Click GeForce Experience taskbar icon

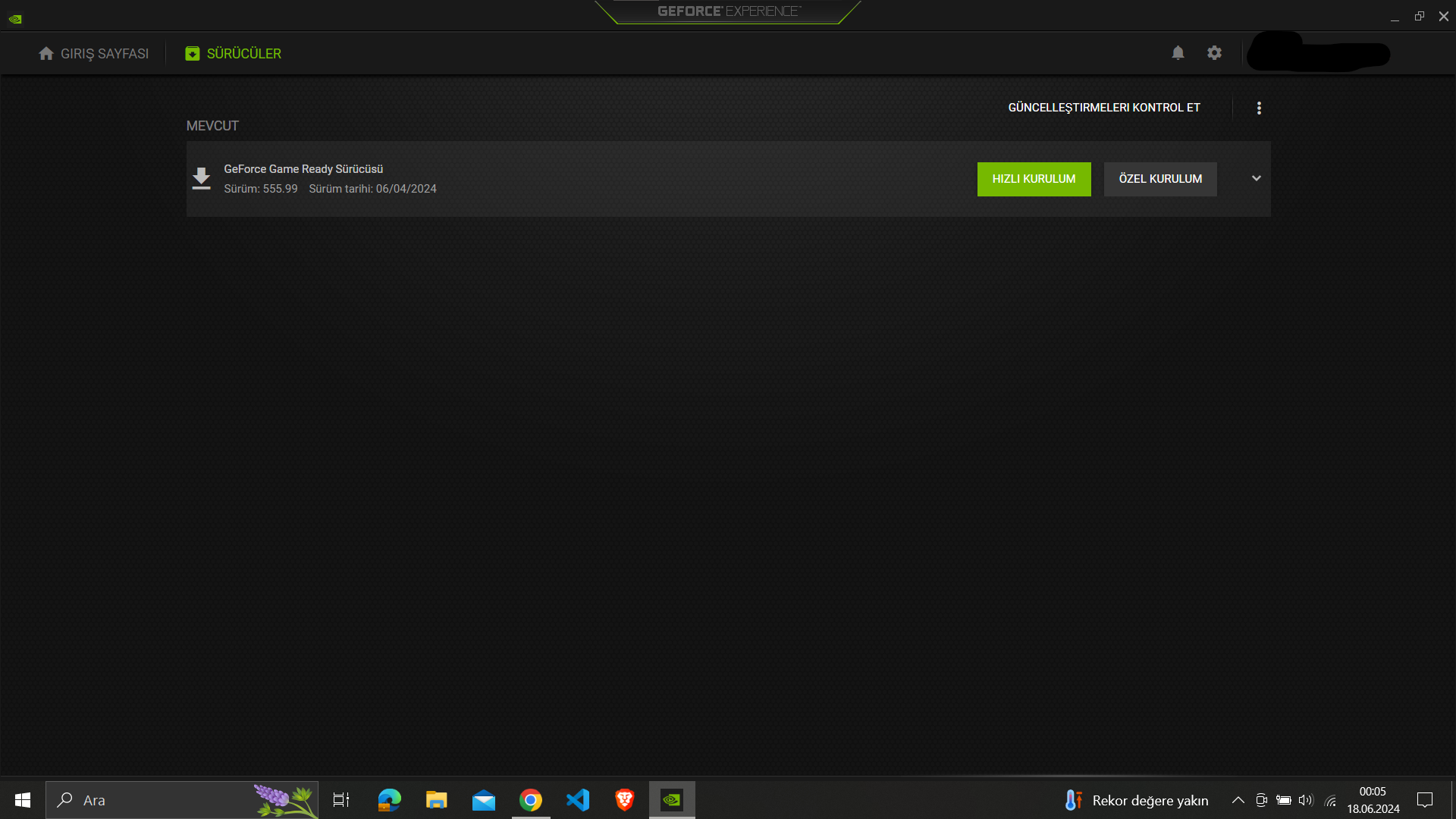pos(672,800)
